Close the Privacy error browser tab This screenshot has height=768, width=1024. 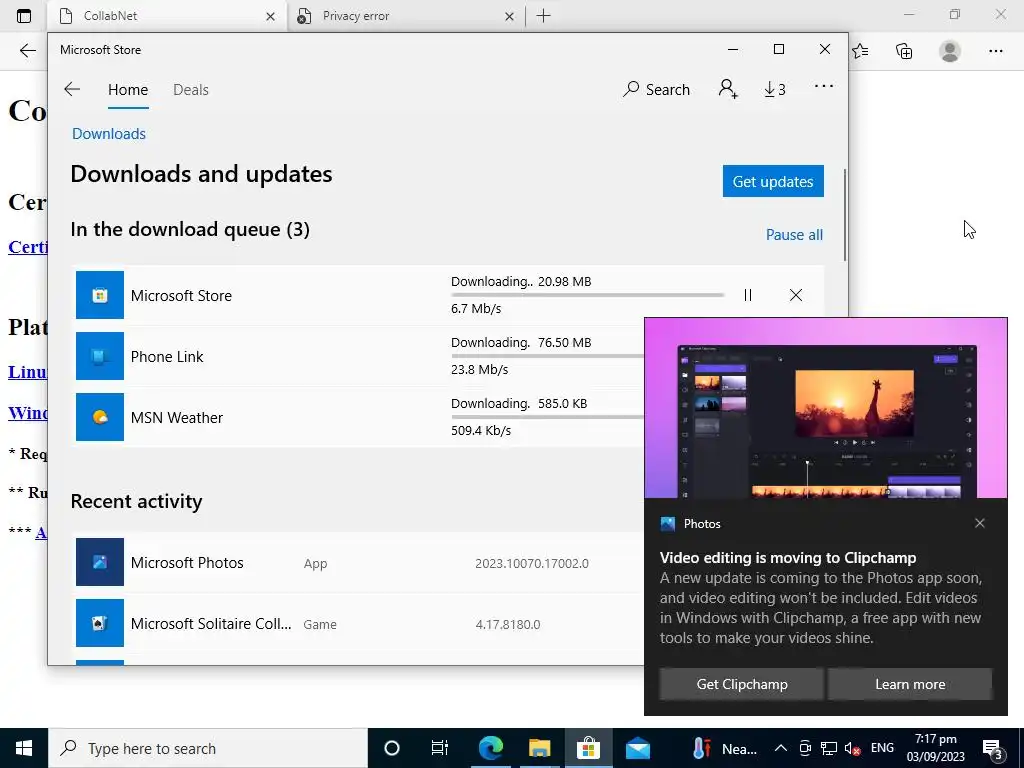509,16
